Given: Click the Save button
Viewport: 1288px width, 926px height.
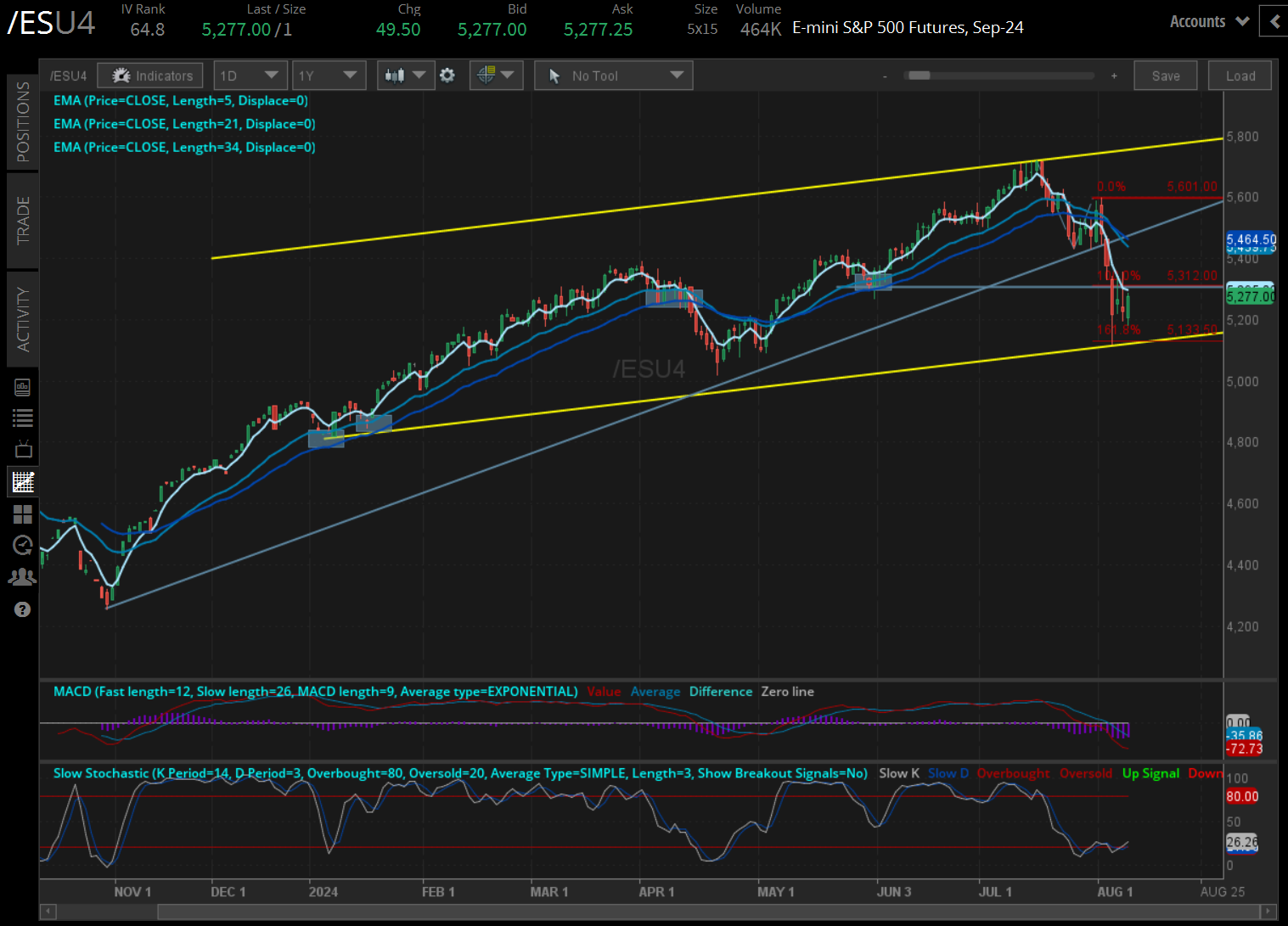Looking at the screenshot, I should (1165, 75).
